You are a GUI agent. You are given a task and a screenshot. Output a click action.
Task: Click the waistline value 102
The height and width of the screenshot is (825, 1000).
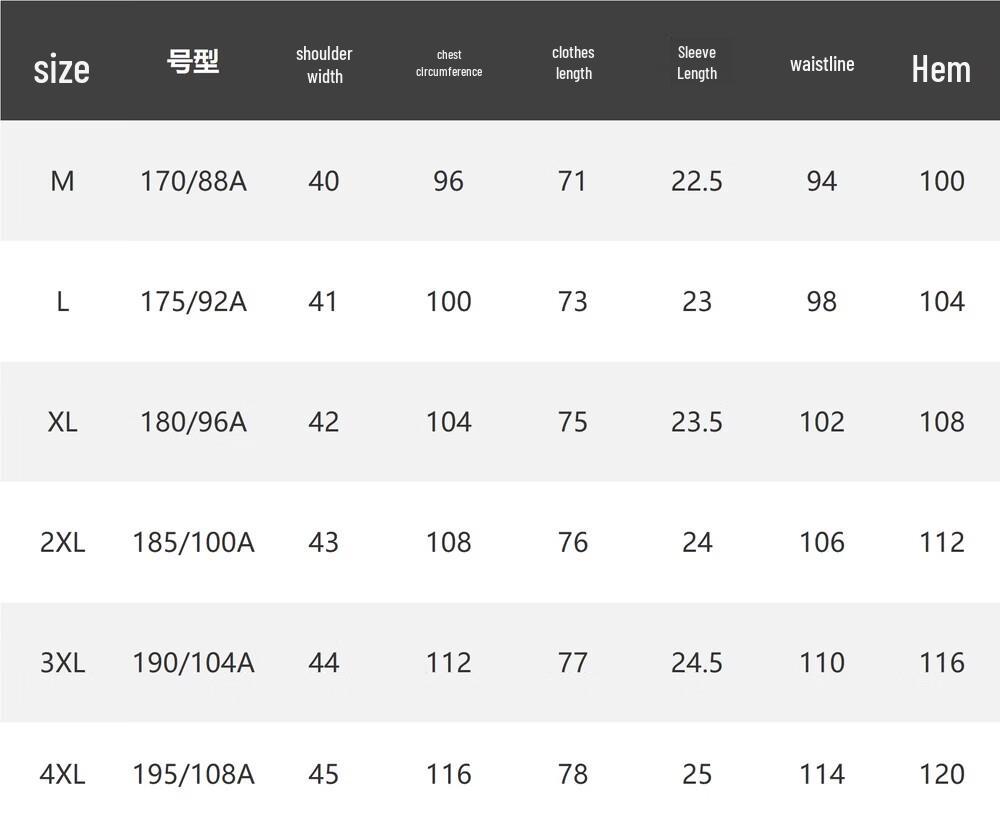tap(822, 422)
